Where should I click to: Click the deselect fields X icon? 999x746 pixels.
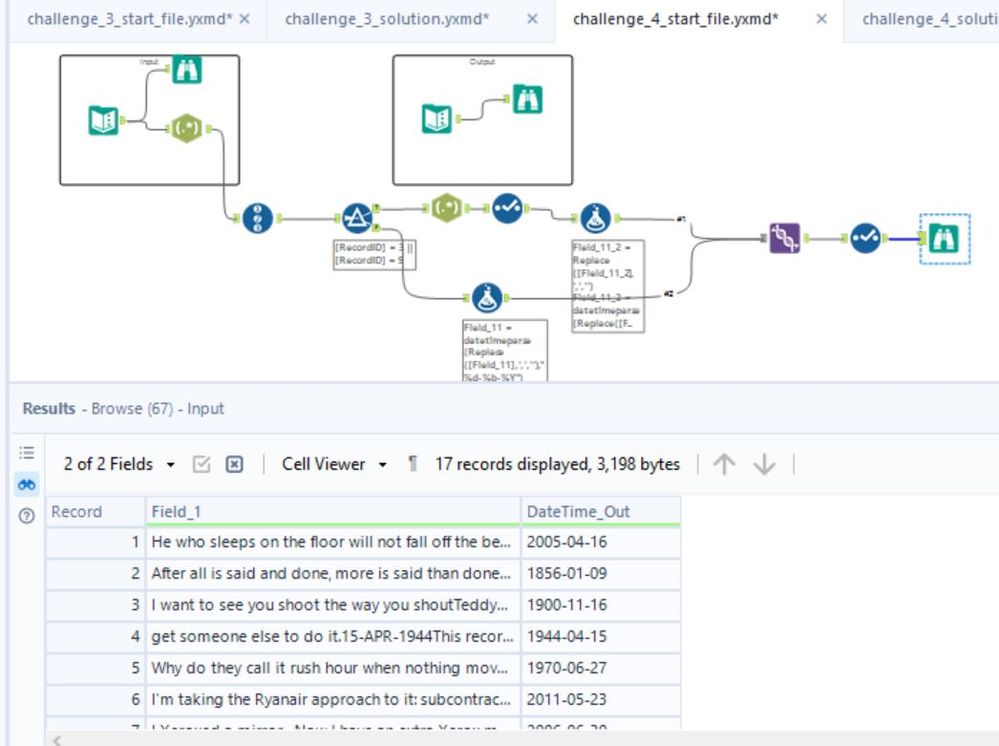coord(234,464)
